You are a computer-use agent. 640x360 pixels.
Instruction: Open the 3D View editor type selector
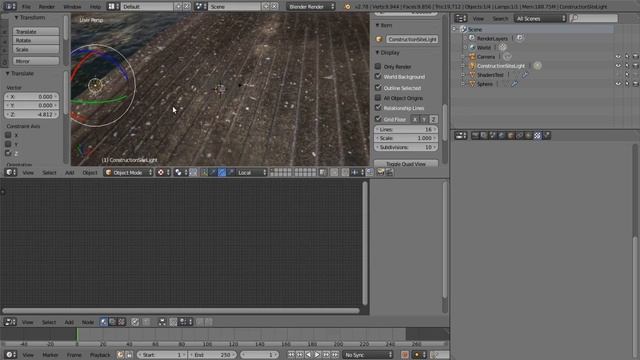tap(10, 172)
